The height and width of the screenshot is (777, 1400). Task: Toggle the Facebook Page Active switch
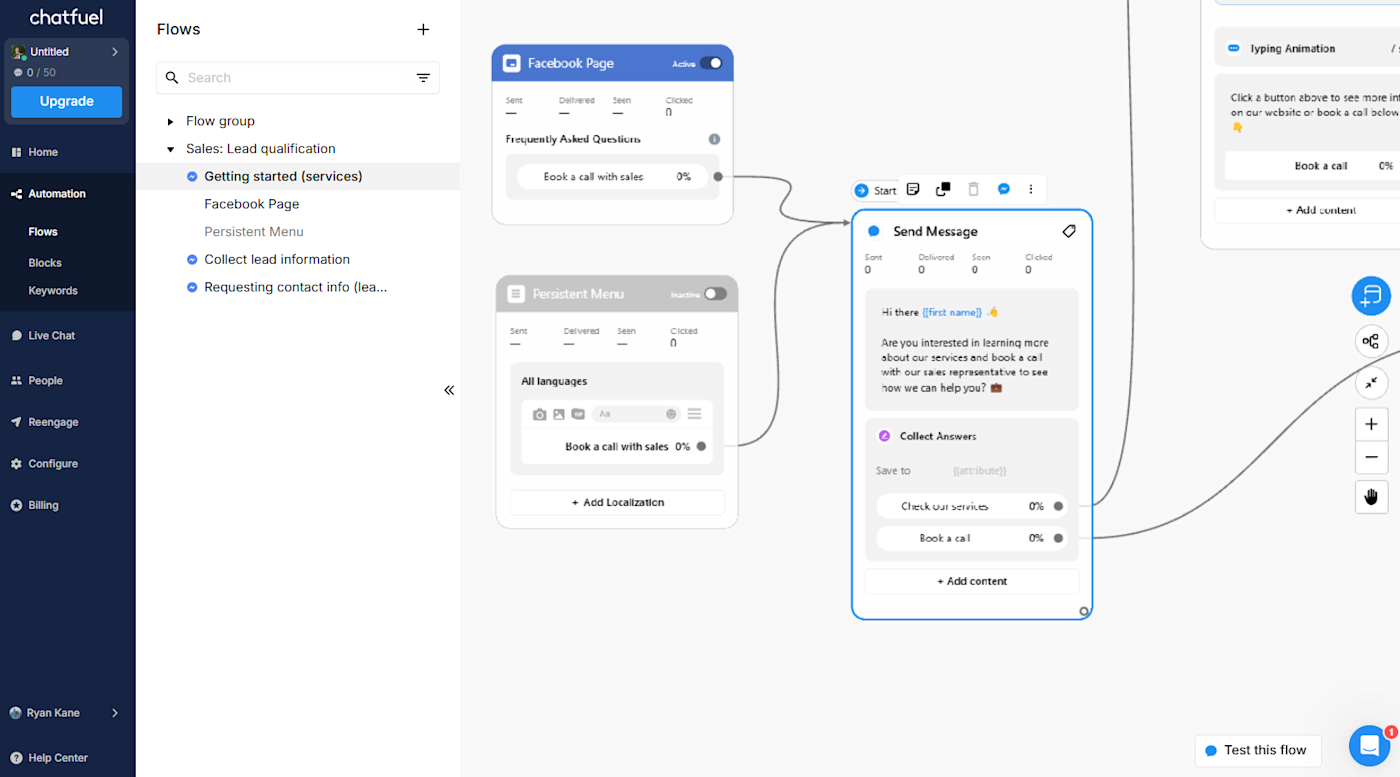pyautogui.click(x=711, y=63)
